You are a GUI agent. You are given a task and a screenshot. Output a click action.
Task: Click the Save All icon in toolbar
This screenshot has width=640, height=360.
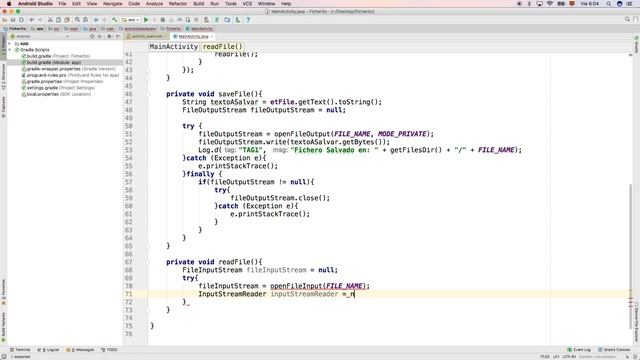(13, 20)
